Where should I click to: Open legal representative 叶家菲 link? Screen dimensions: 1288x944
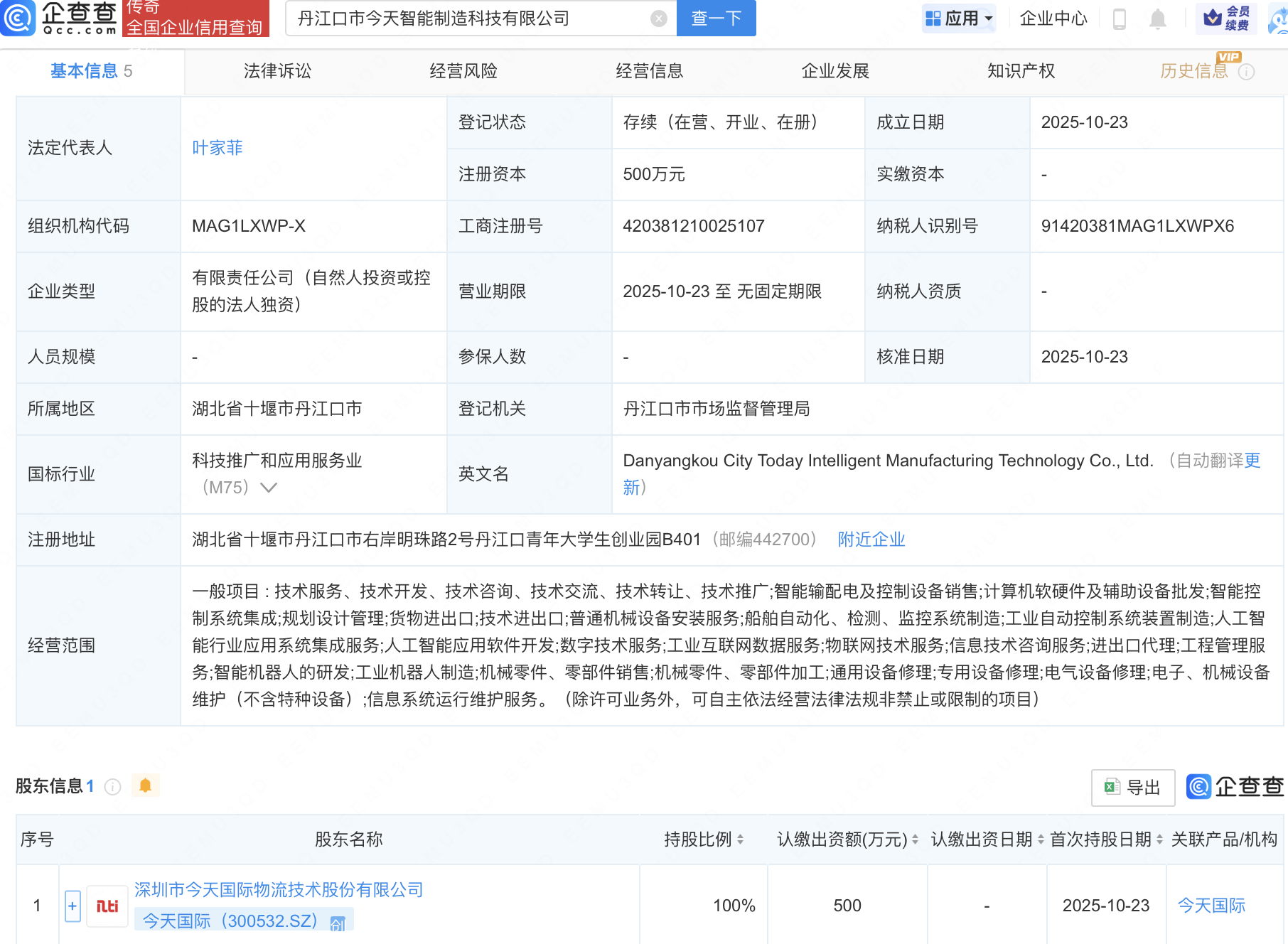(x=218, y=148)
